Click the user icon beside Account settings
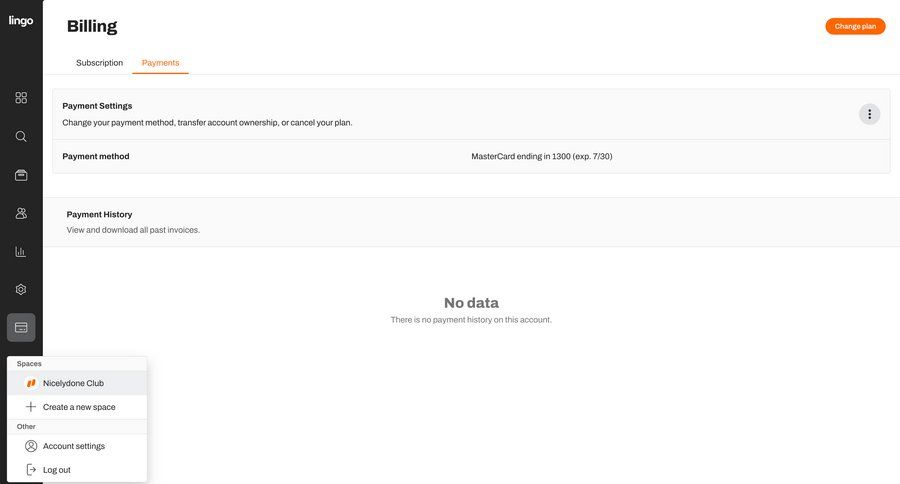900x484 pixels. point(31,446)
